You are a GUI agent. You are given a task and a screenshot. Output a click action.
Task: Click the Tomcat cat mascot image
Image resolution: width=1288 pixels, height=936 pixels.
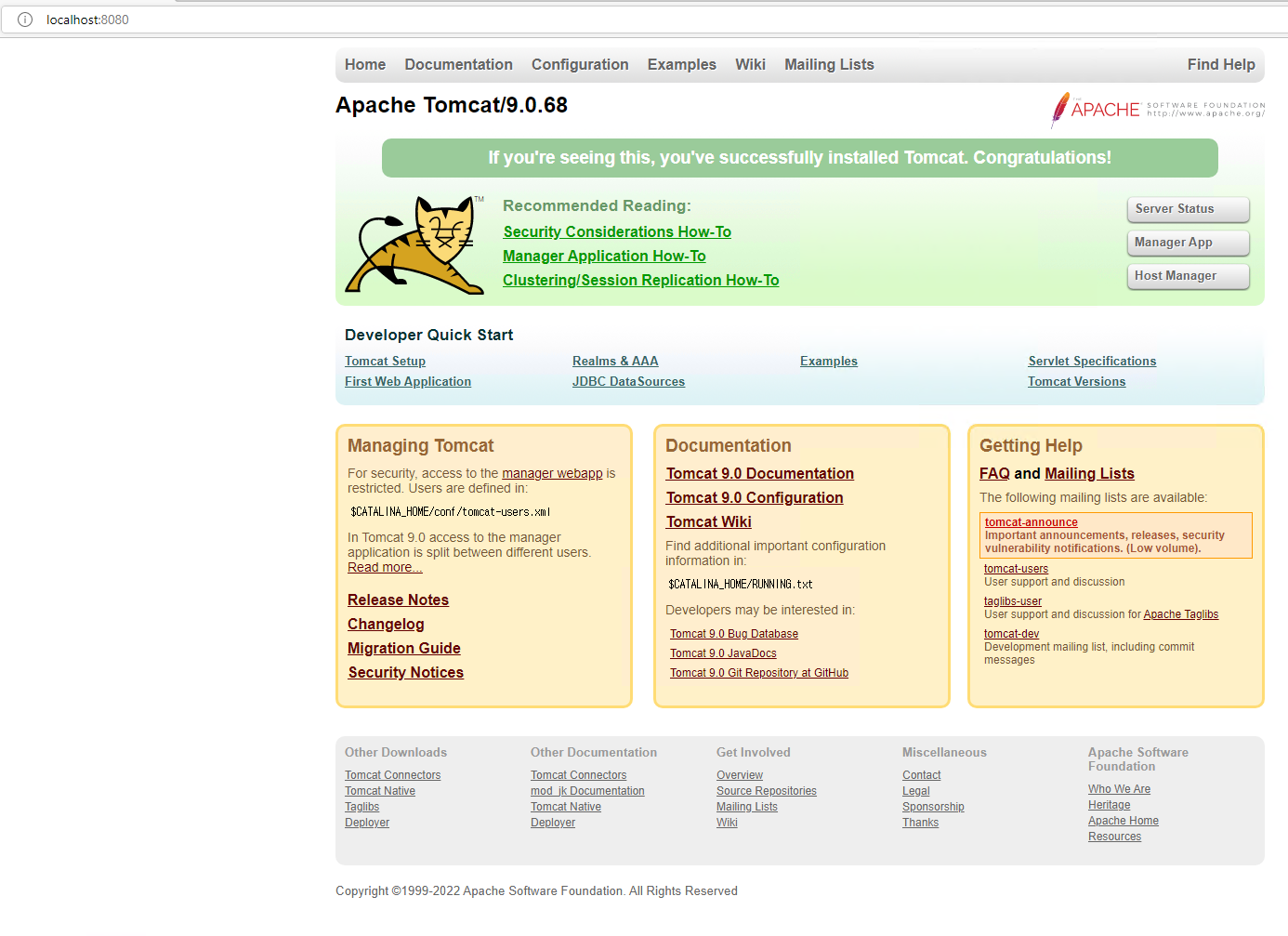point(414,245)
